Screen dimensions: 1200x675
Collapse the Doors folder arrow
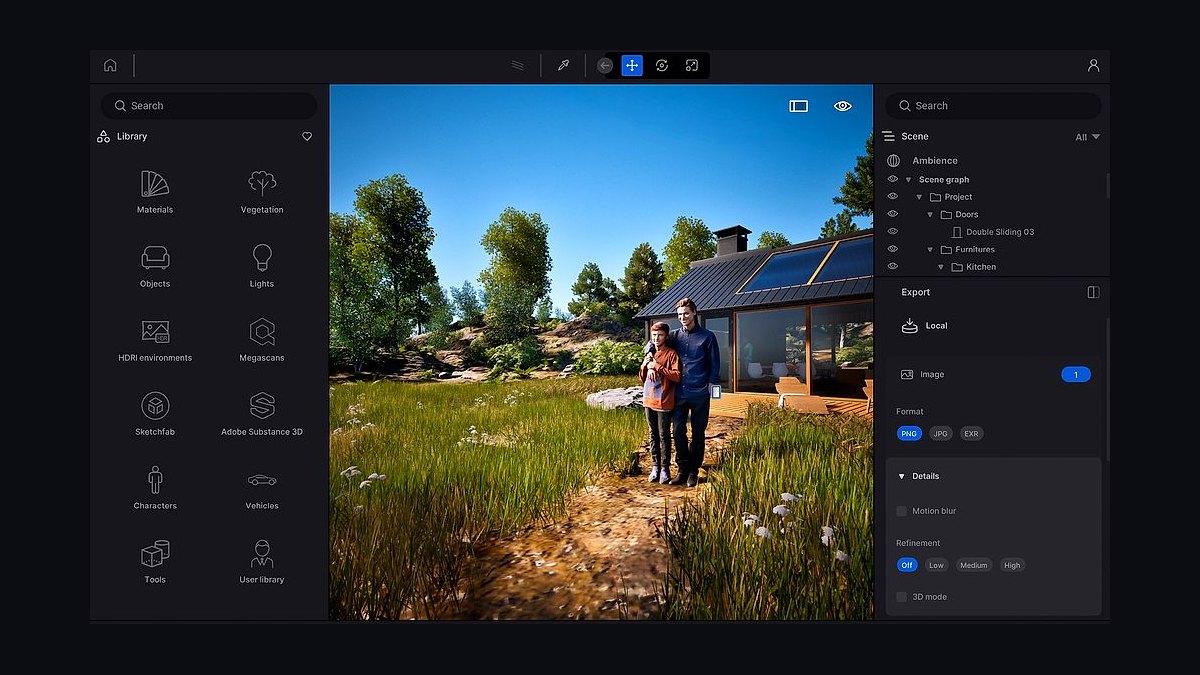[930, 215]
